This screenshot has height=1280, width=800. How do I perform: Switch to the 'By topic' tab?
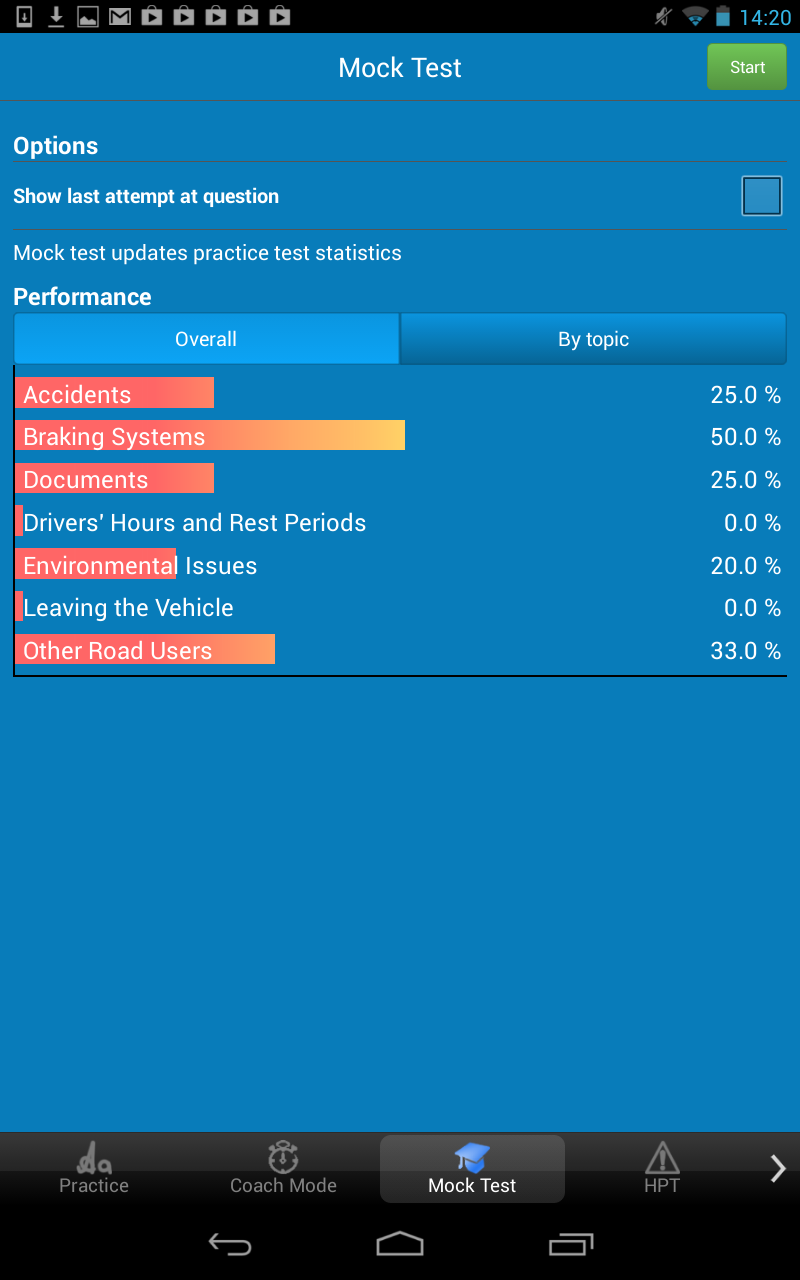[593, 338]
